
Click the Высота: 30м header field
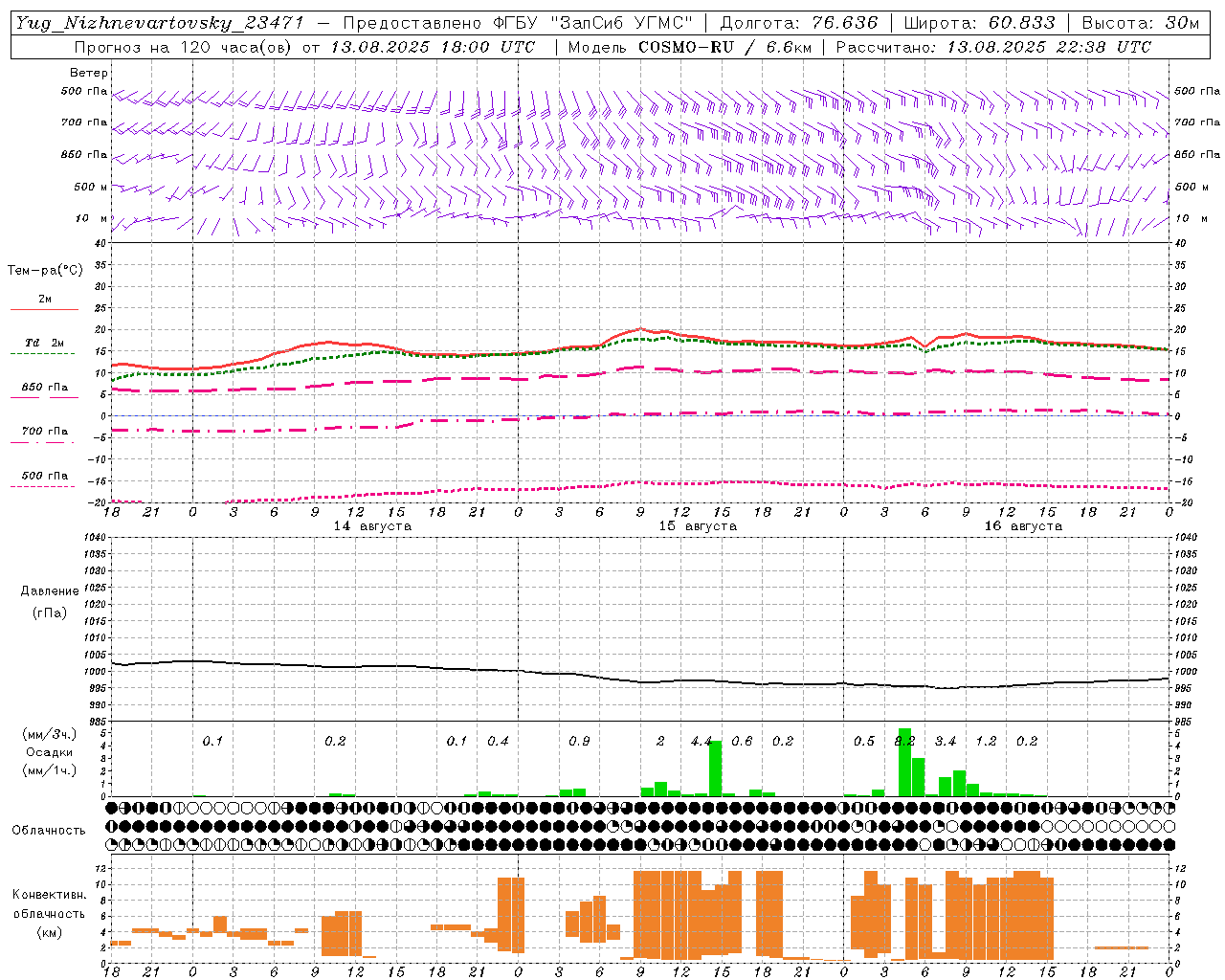click(1141, 23)
